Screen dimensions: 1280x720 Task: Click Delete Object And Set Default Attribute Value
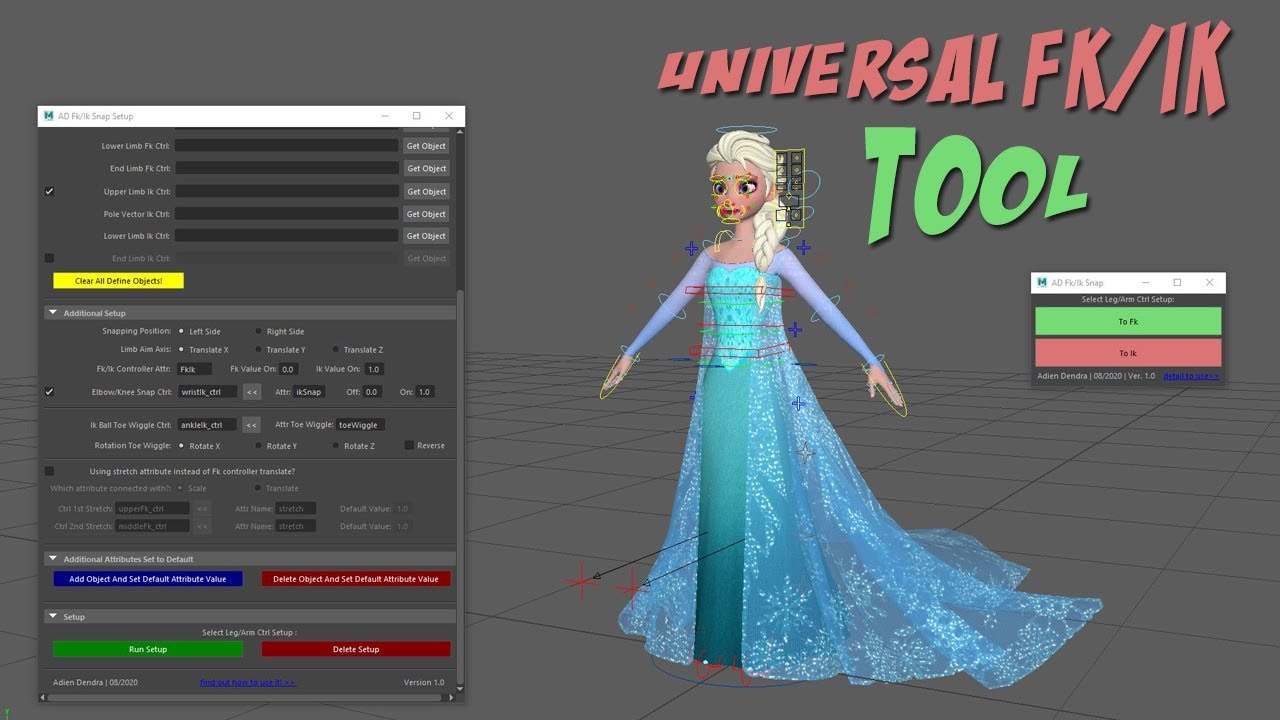click(356, 579)
